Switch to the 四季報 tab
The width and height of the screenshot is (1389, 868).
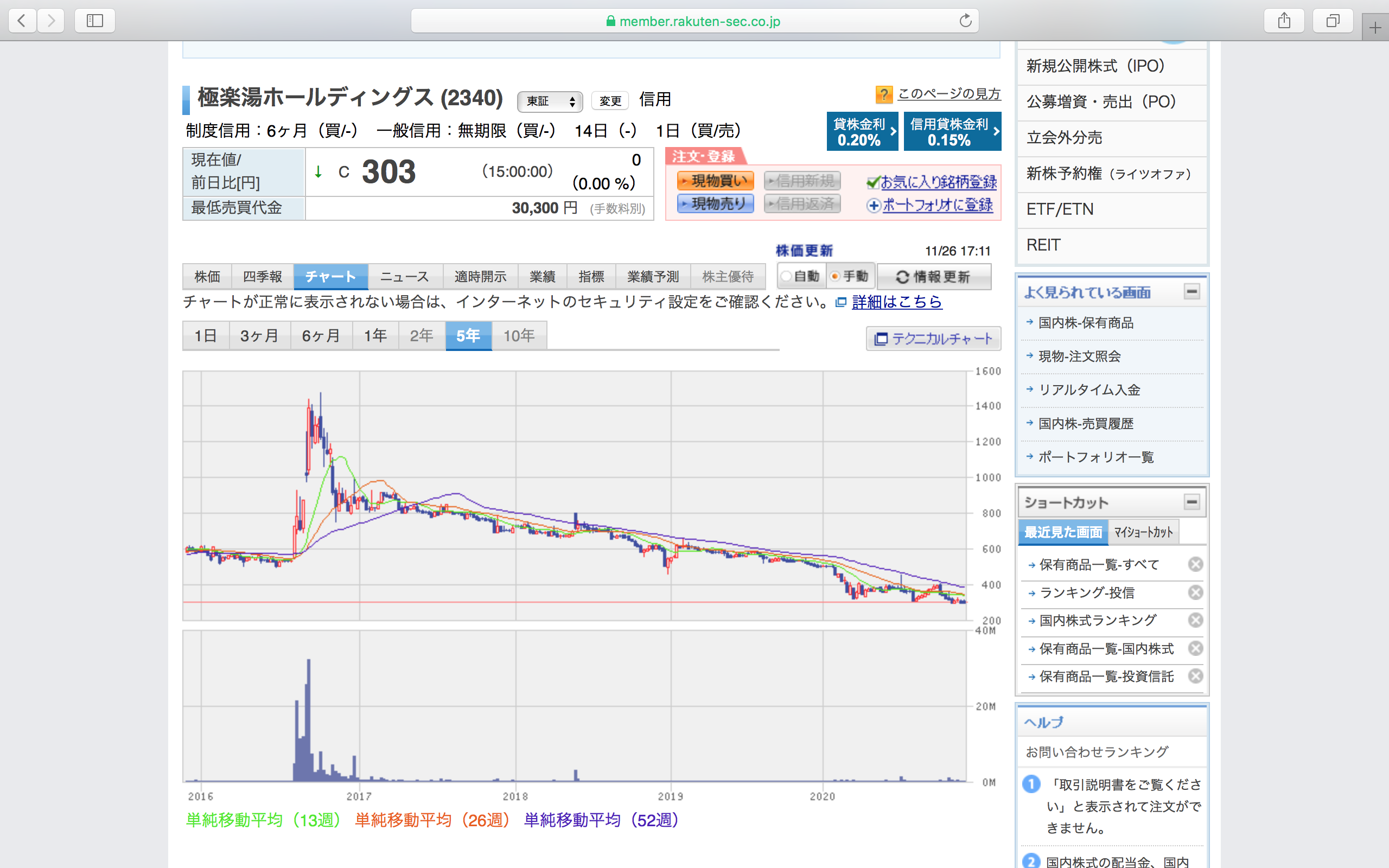(262, 277)
